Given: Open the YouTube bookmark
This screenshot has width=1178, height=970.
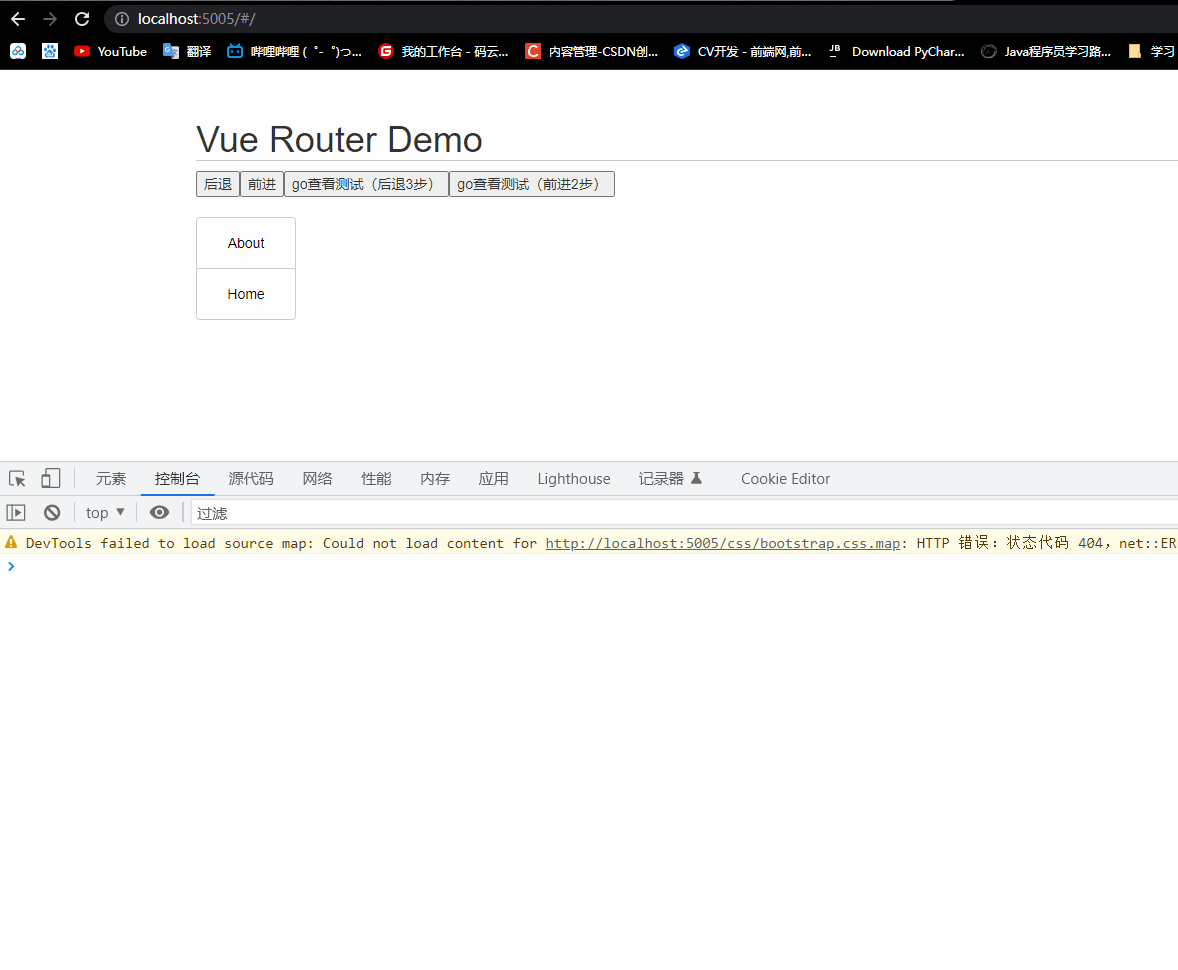Looking at the screenshot, I should [x=110, y=51].
